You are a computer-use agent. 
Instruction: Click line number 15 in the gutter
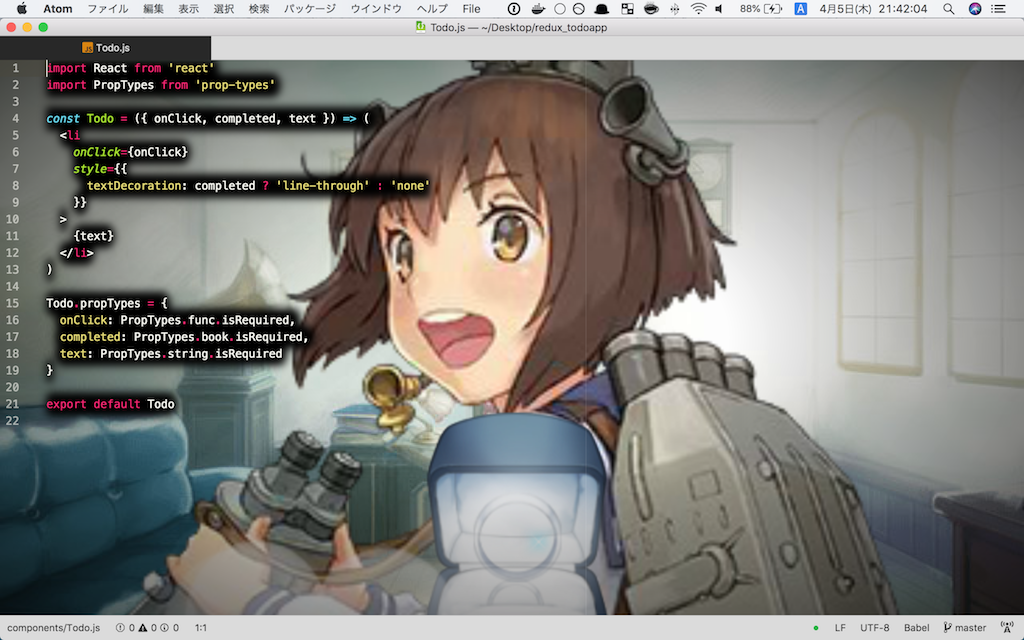[12, 303]
